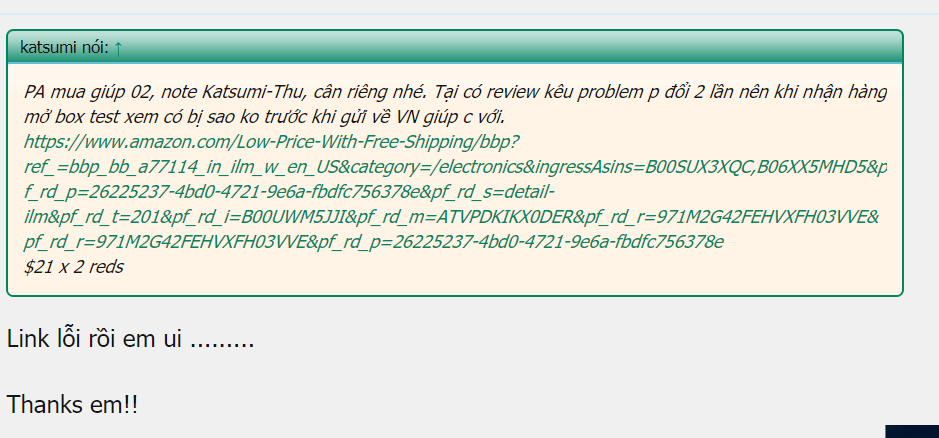Screen dimensions: 939x438
Task: Click the katsumi nói quote header text
Action: pyautogui.click(x=65, y=48)
